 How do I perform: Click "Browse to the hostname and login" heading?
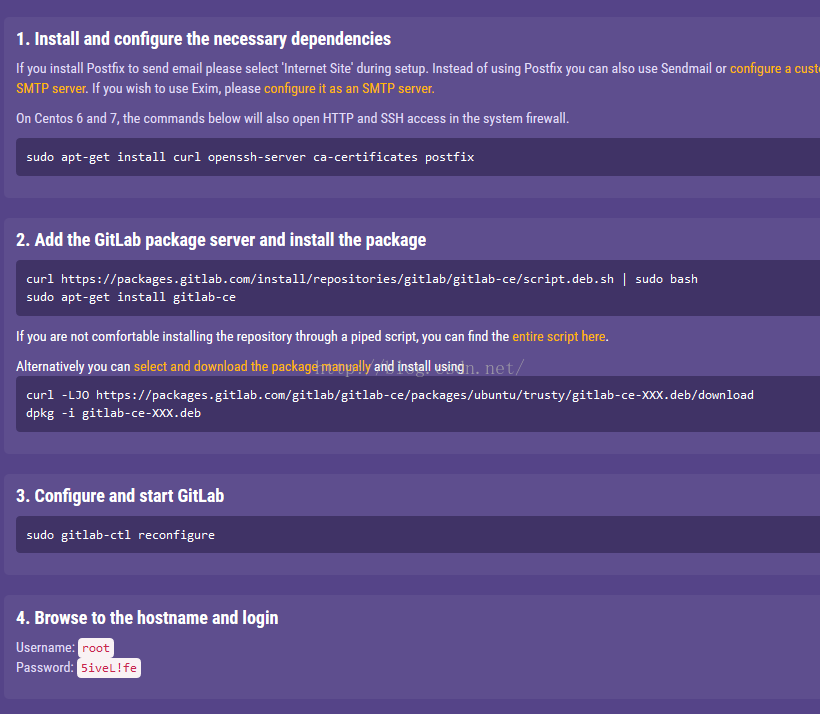(147, 618)
